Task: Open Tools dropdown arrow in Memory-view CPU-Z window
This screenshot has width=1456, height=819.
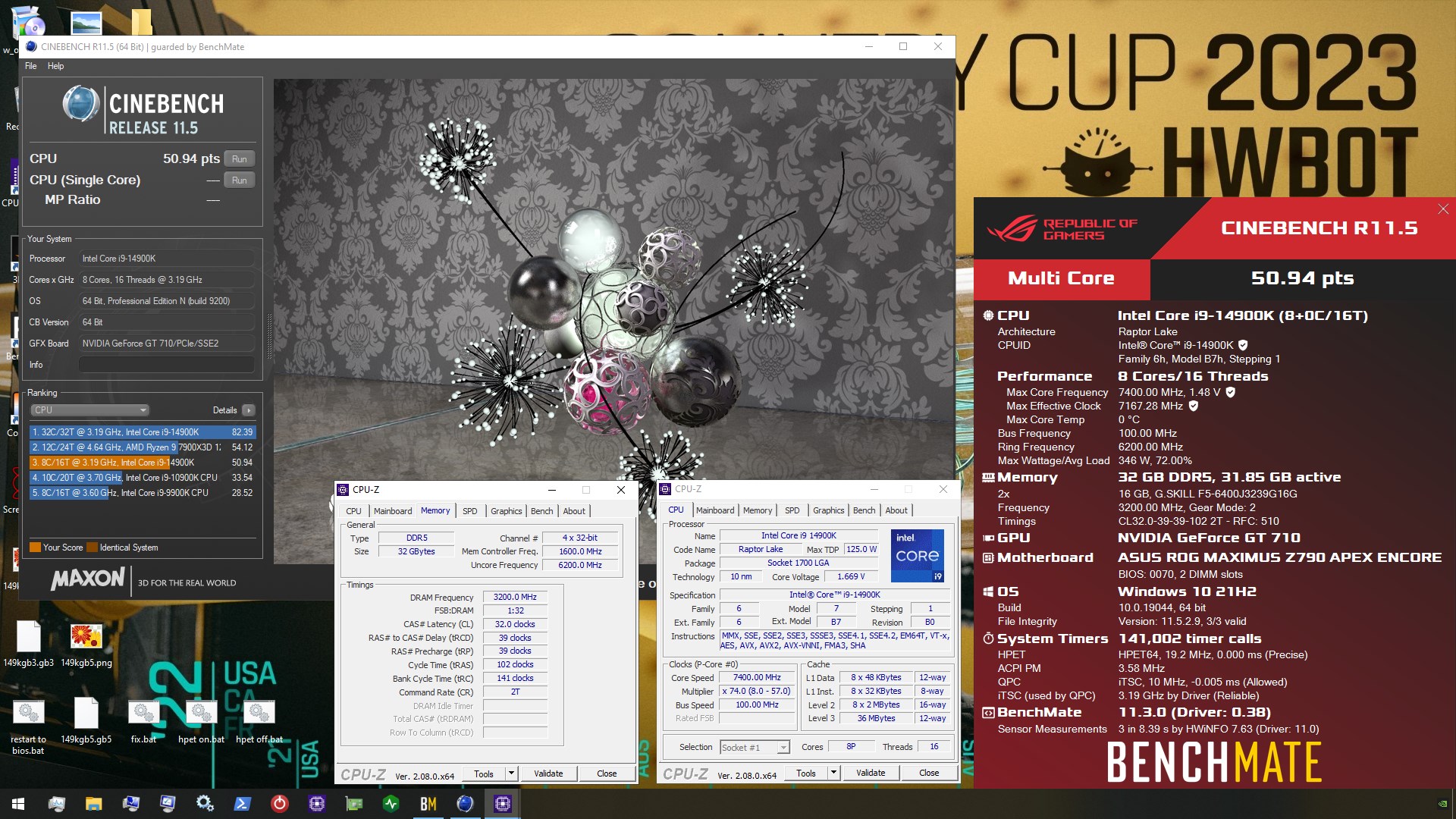Action: coord(511,773)
